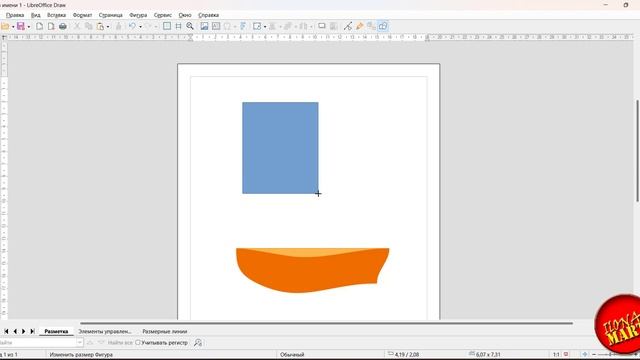Click the Find and Replace icon
Image resolution: width=640 pixels, height=360 pixels.
coord(198,343)
